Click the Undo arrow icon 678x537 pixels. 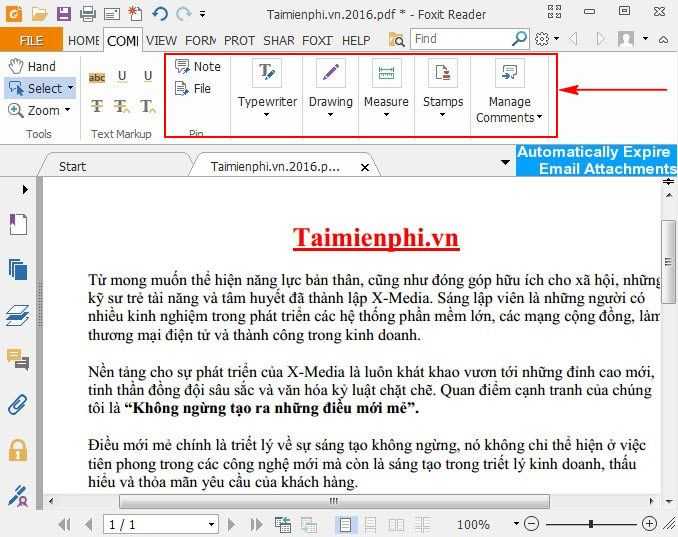[x=160, y=14]
